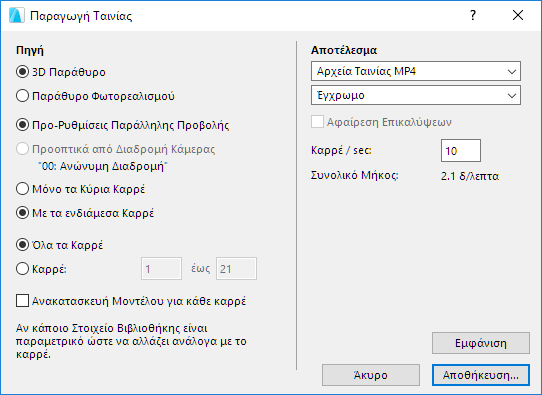Click the Εμφάνιση button

pos(480,343)
